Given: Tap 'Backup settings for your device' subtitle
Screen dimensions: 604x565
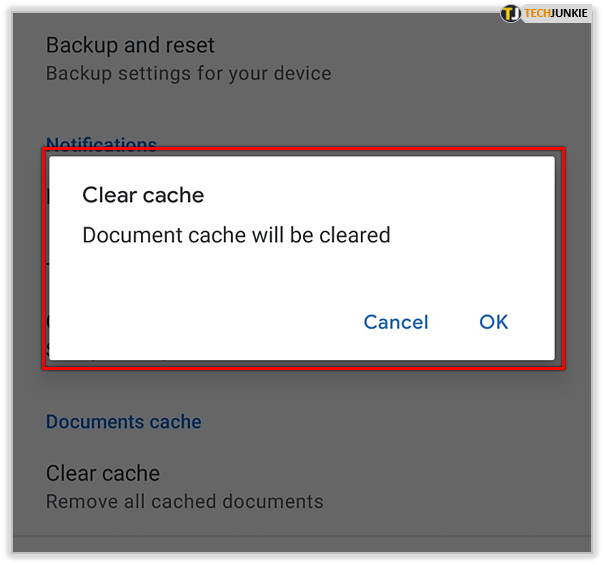Looking at the screenshot, I should tap(188, 73).
